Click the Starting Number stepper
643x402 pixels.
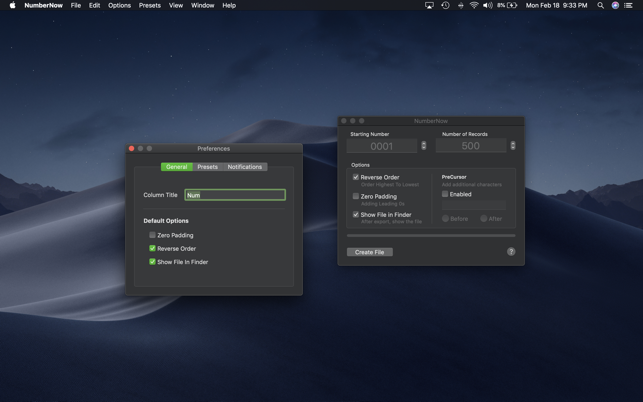pos(424,146)
